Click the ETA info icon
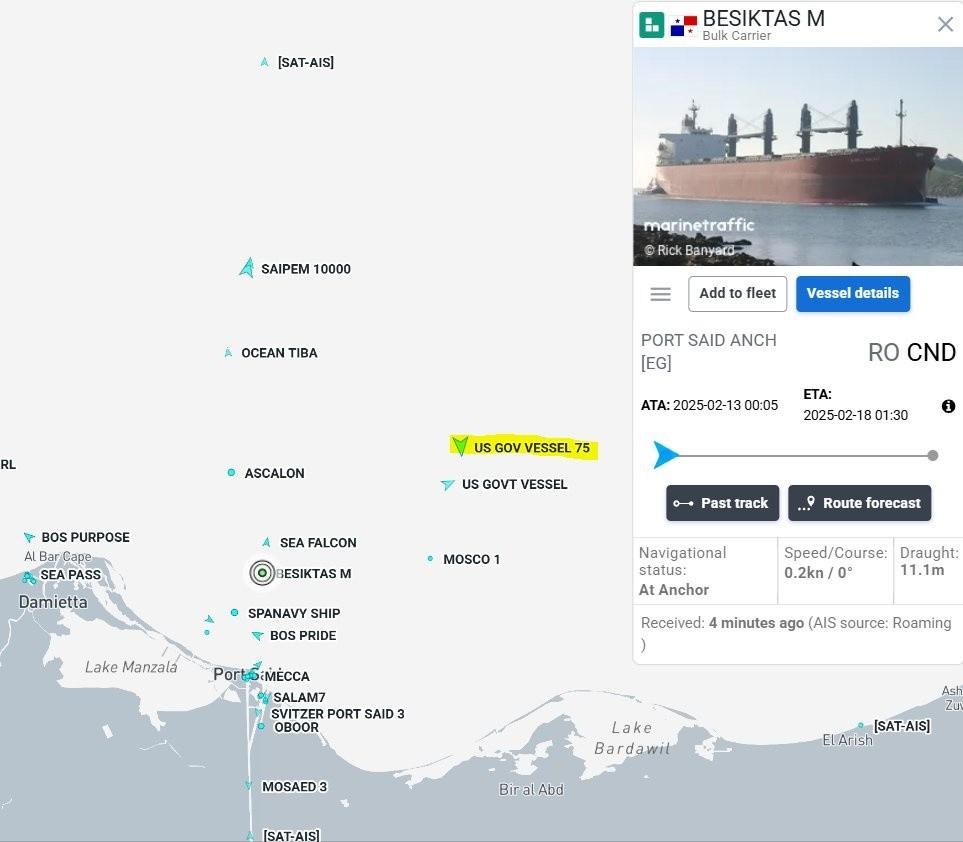This screenshot has height=842, width=963. pos(948,406)
